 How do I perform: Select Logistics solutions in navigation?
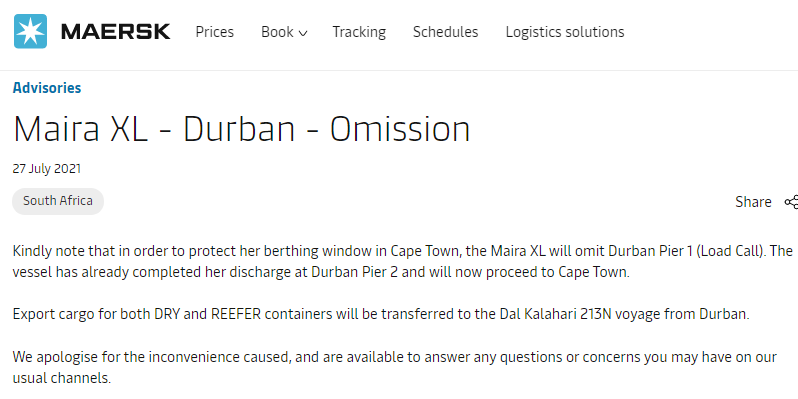point(565,32)
